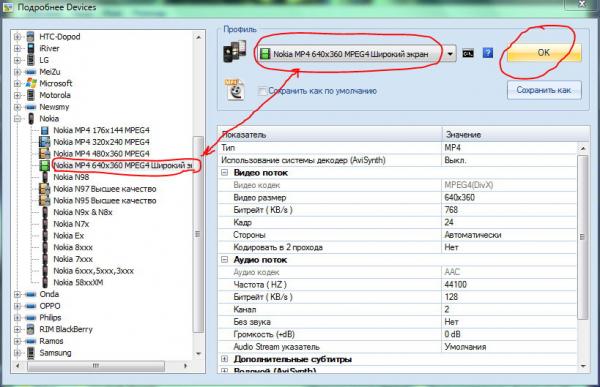The image size is (600, 387).
Task: Click the iRiver device icon
Action: click(31, 49)
